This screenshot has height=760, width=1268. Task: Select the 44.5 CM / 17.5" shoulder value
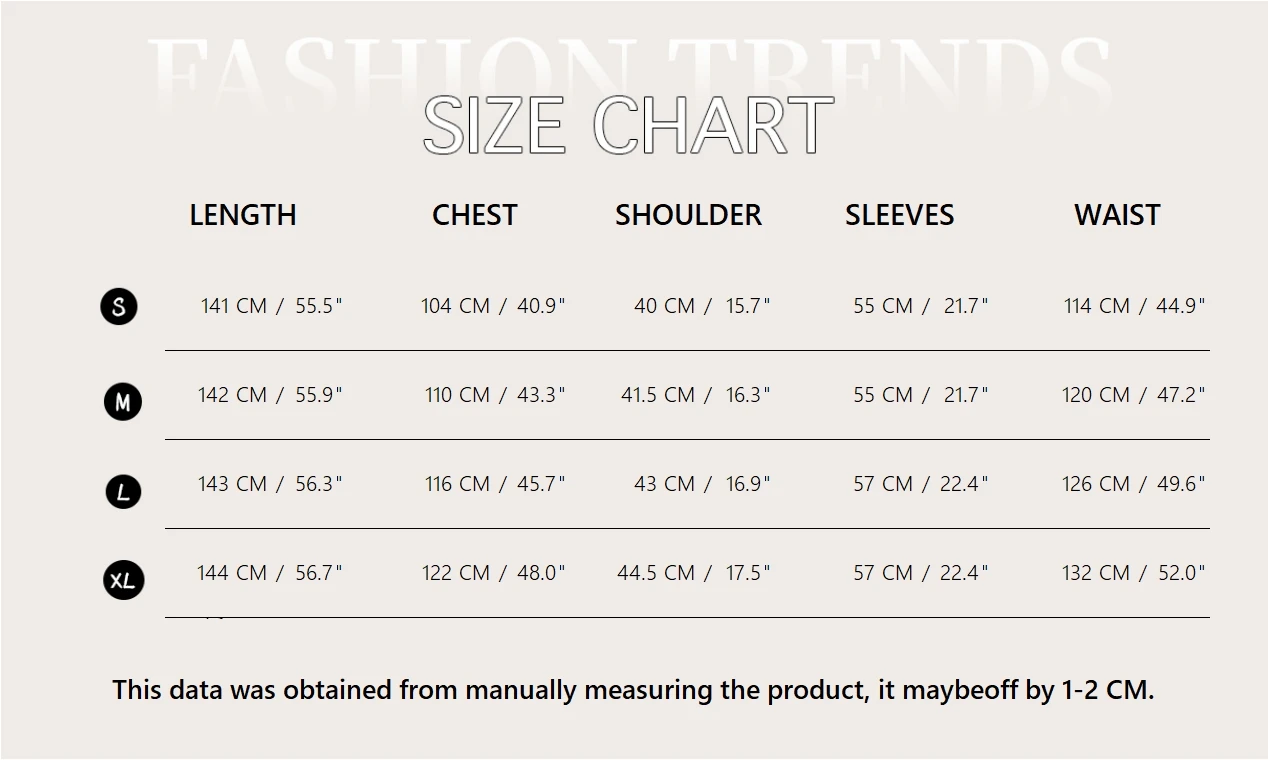click(x=694, y=573)
